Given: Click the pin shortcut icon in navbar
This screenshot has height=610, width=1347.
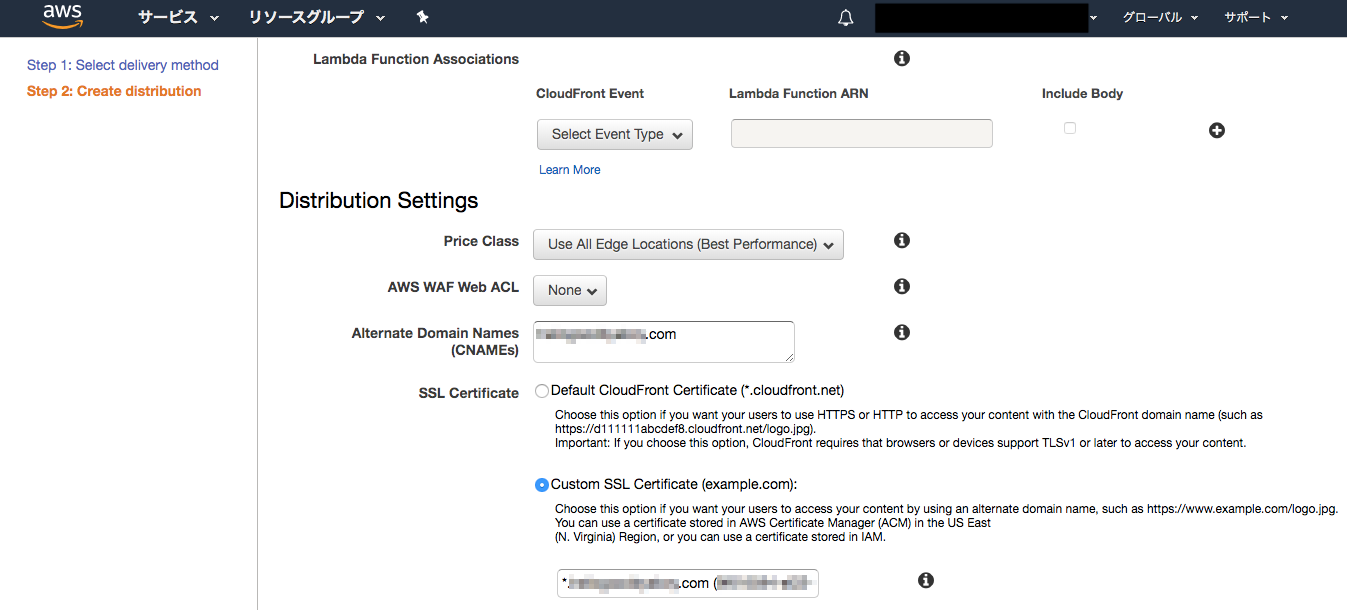Looking at the screenshot, I should [x=422, y=17].
